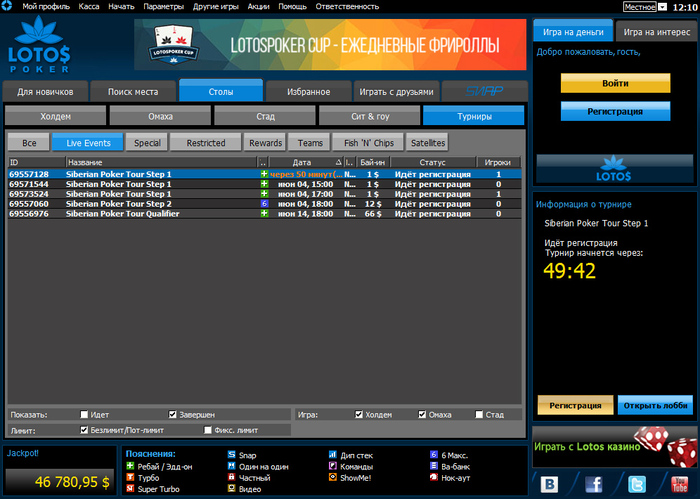Click the rebuy icon in Qualifier row
Image resolution: width=700 pixels, height=499 pixels.
(x=264, y=213)
